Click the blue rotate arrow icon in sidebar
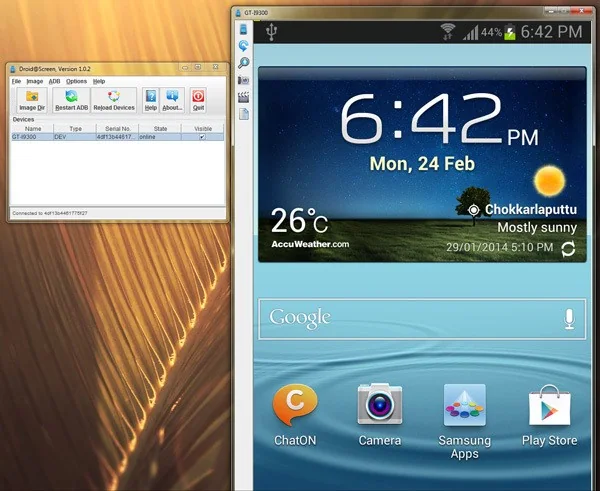 pos(243,46)
